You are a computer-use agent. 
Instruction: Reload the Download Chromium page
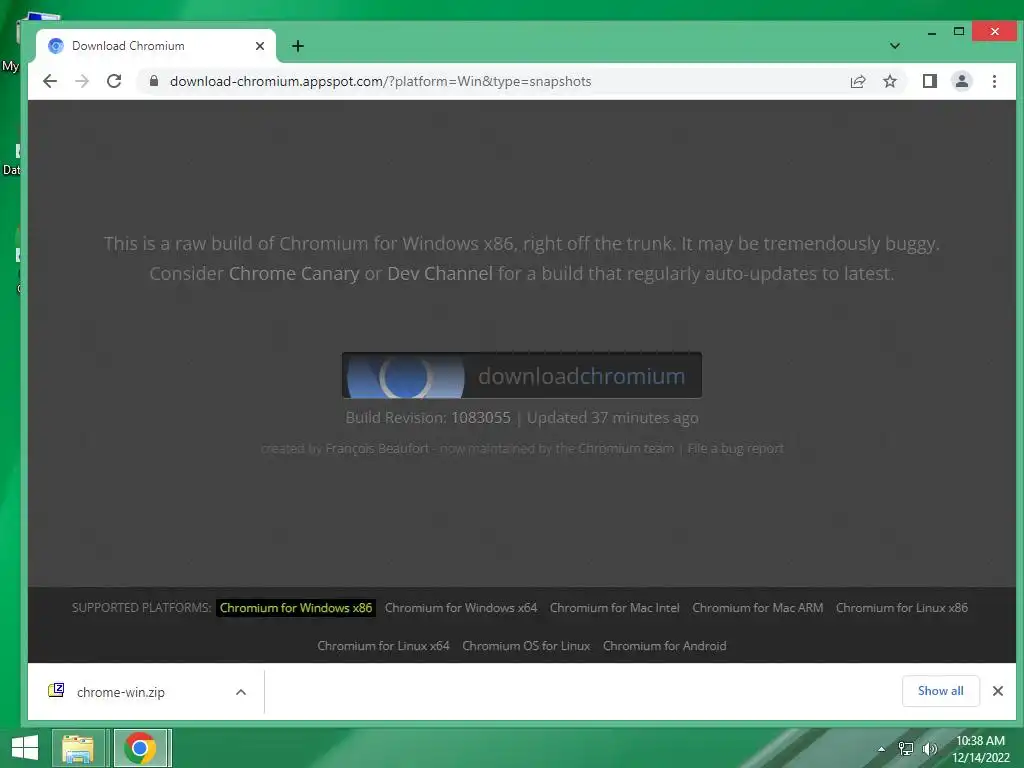tap(114, 81)
